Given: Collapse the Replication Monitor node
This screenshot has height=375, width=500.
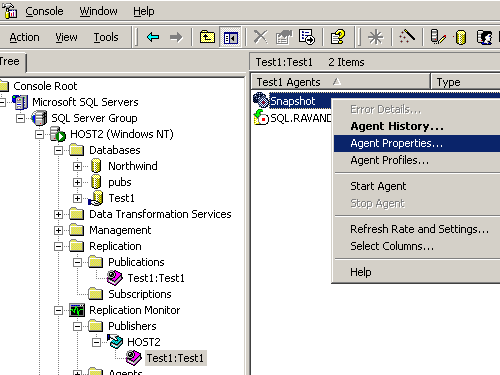Looking at the screenshot, I should [x=58, y=311].
